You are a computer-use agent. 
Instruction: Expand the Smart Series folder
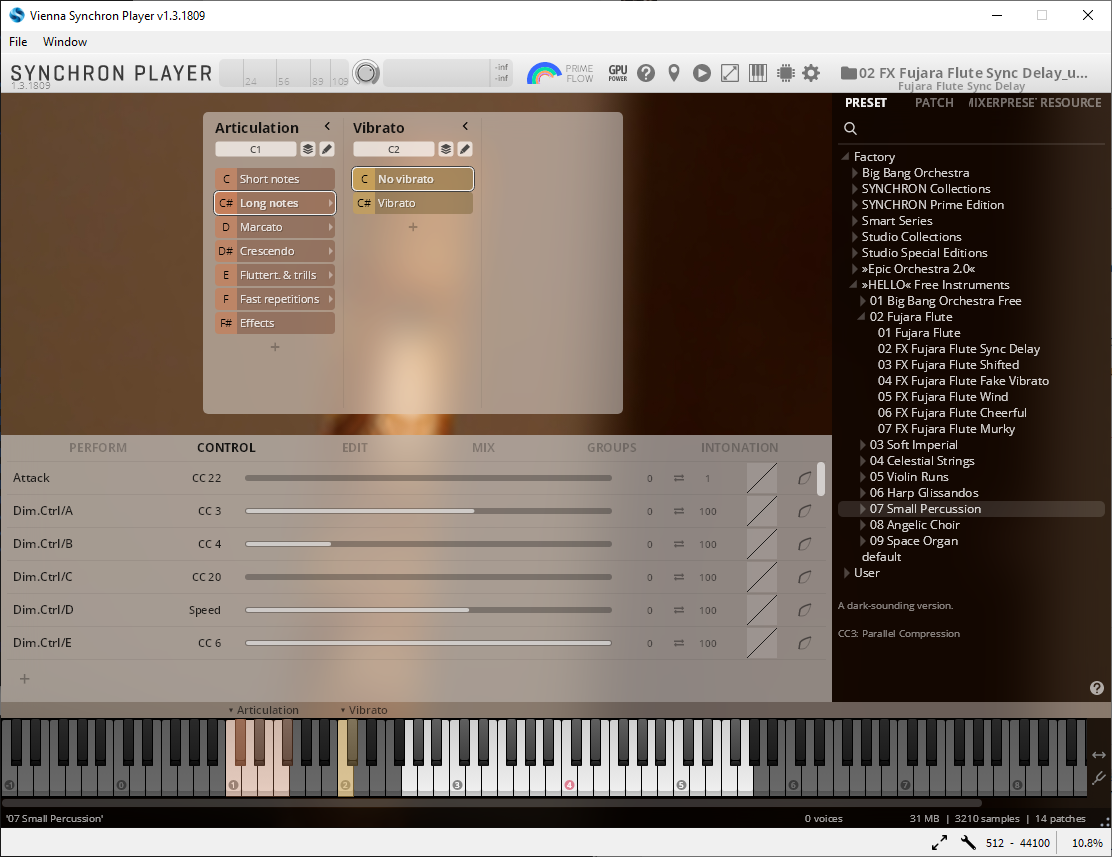click(x=855, y=221)
